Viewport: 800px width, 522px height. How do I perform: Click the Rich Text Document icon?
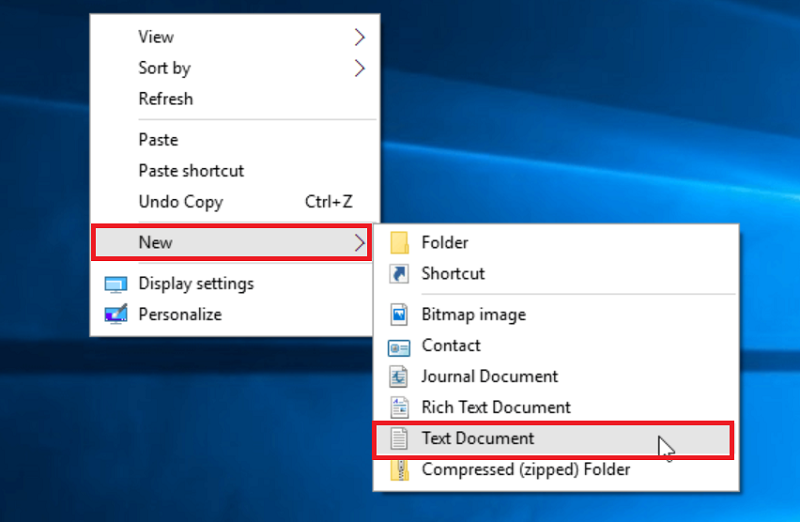400,408
